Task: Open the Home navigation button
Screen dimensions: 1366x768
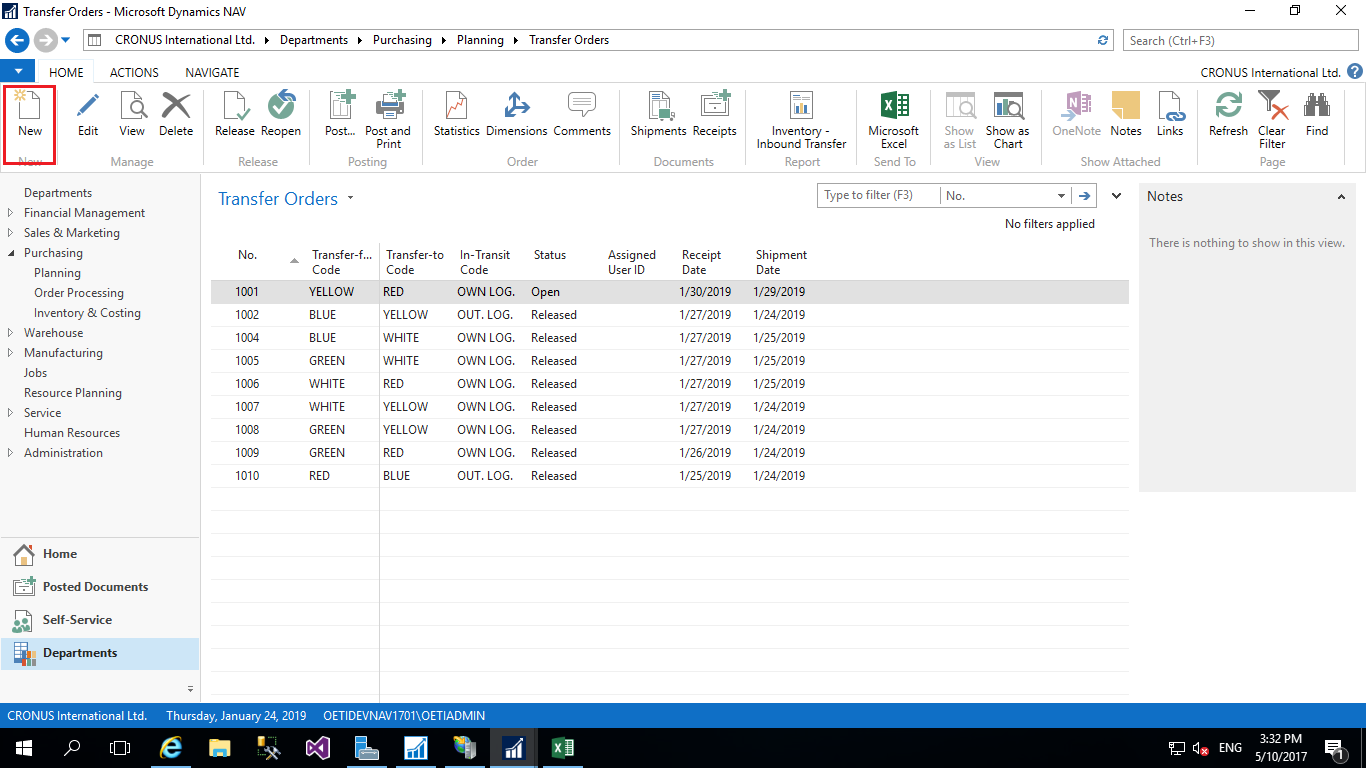Action: click(x=100, y=554)
